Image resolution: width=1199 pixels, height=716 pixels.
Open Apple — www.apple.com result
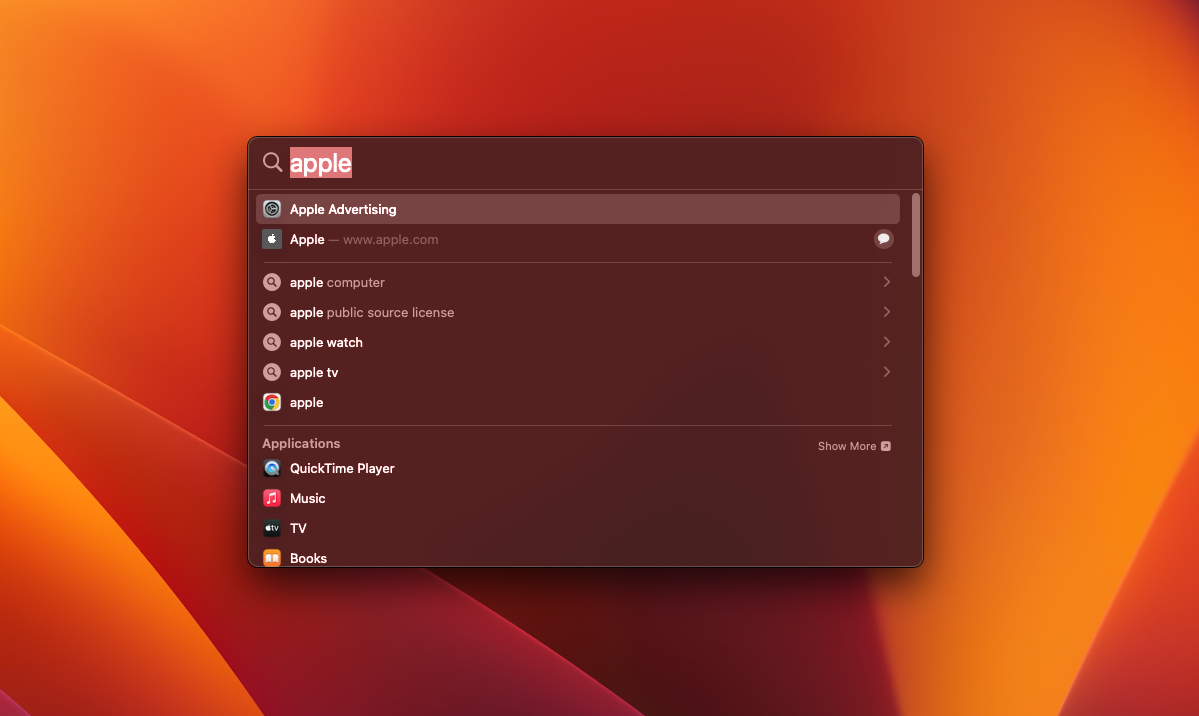pos(577,239)
